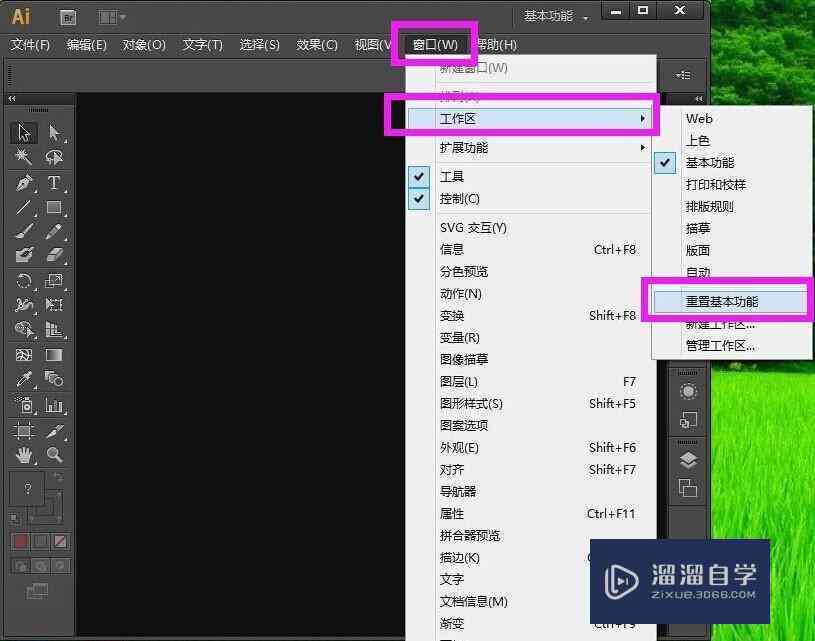Select the Direct Selection tool

click(x=54, y=133)
